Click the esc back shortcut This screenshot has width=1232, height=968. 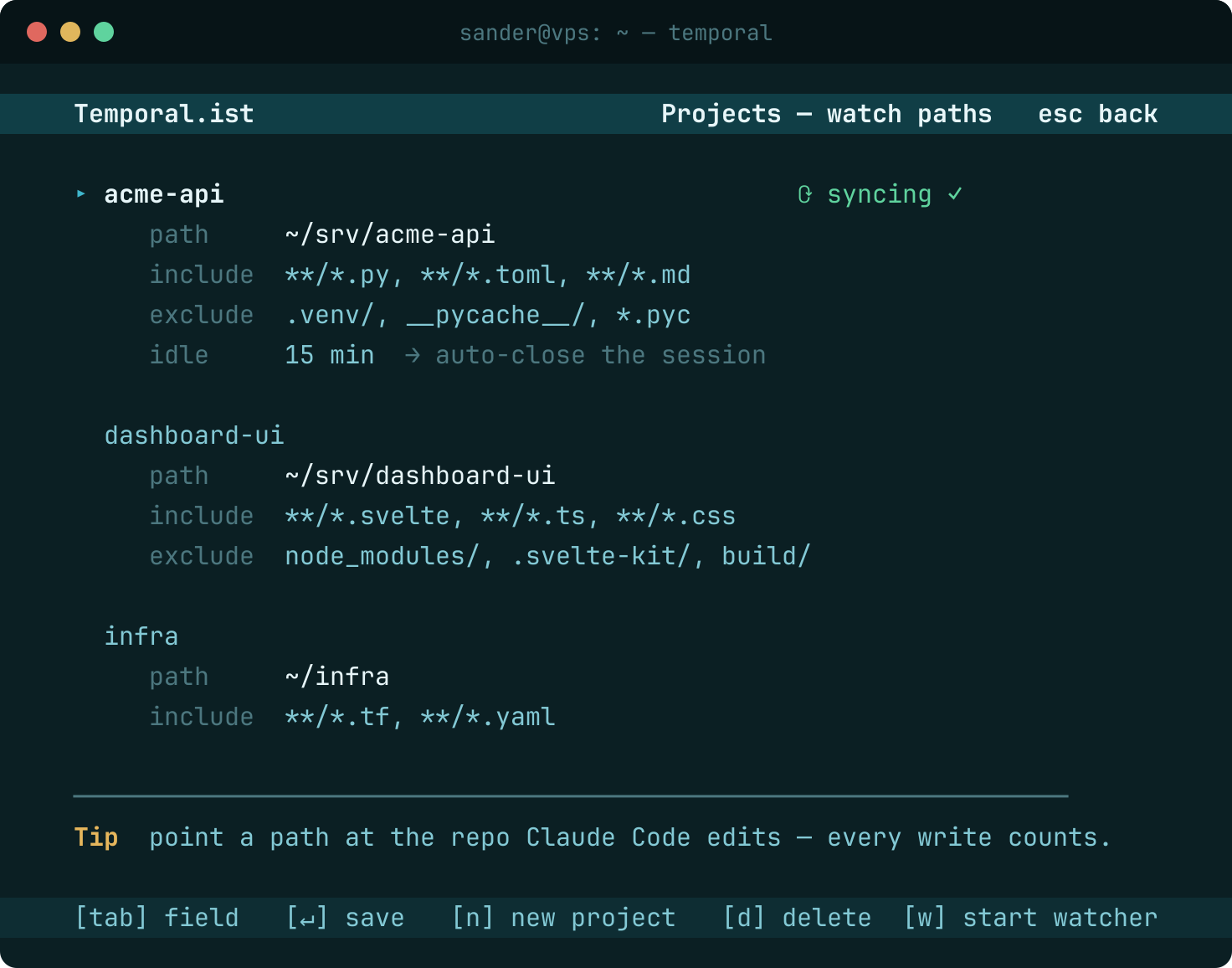[1098, 114]
